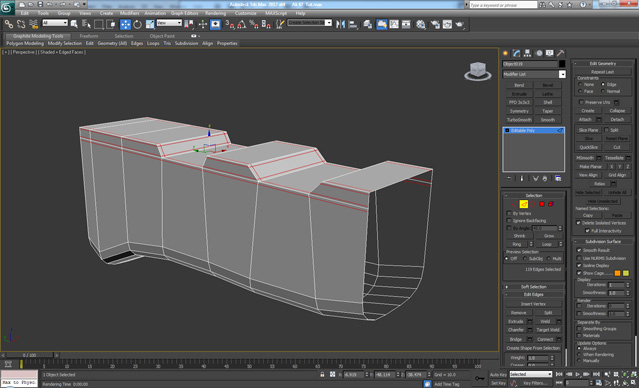This screenshot has width=639, height=388.
Task: Enable Use NURMS Subdivision checkbox
Action: [579, 258]
